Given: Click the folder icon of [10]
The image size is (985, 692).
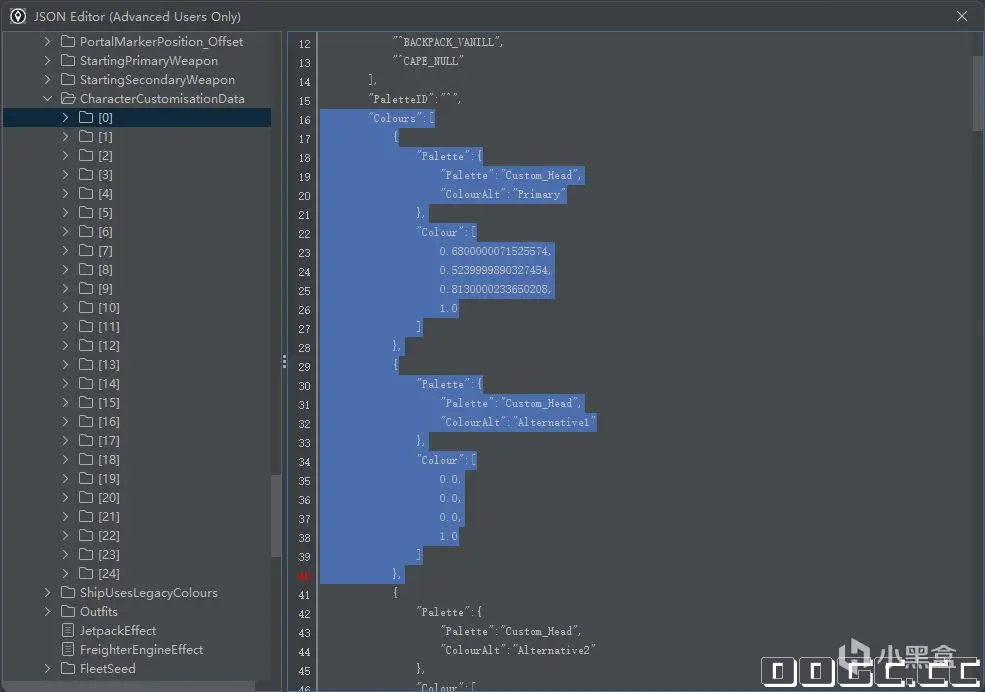Looking at the screenshot, I should [x=86, y=307].
